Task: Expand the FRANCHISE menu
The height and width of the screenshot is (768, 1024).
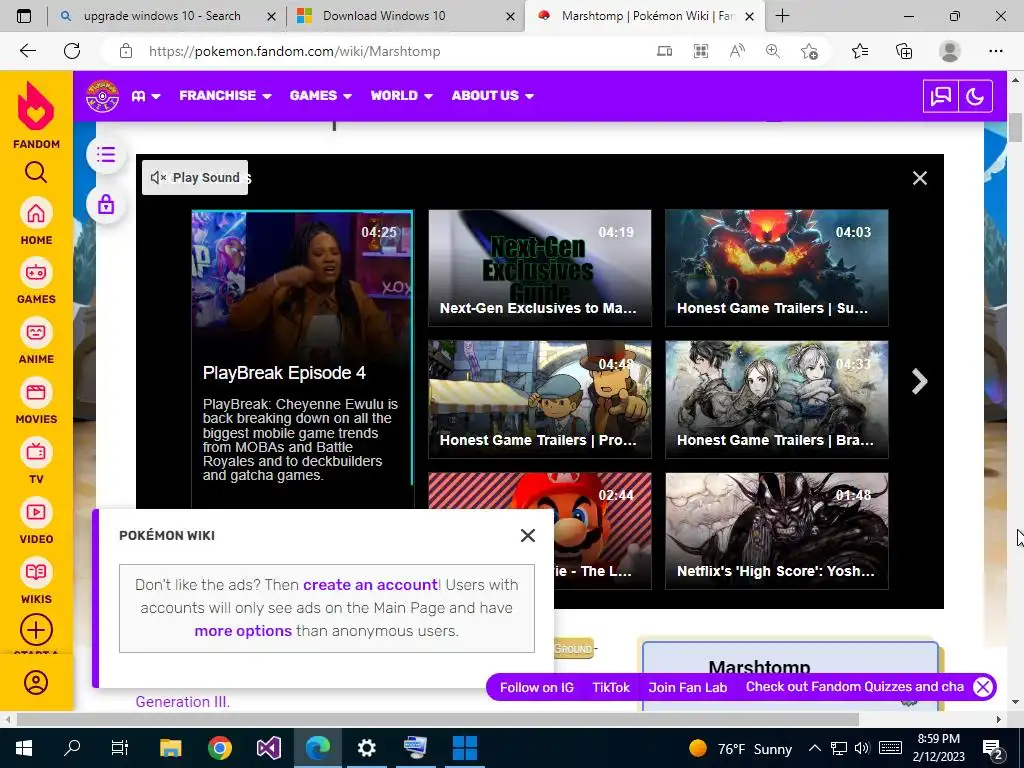Action: (225, 96)
